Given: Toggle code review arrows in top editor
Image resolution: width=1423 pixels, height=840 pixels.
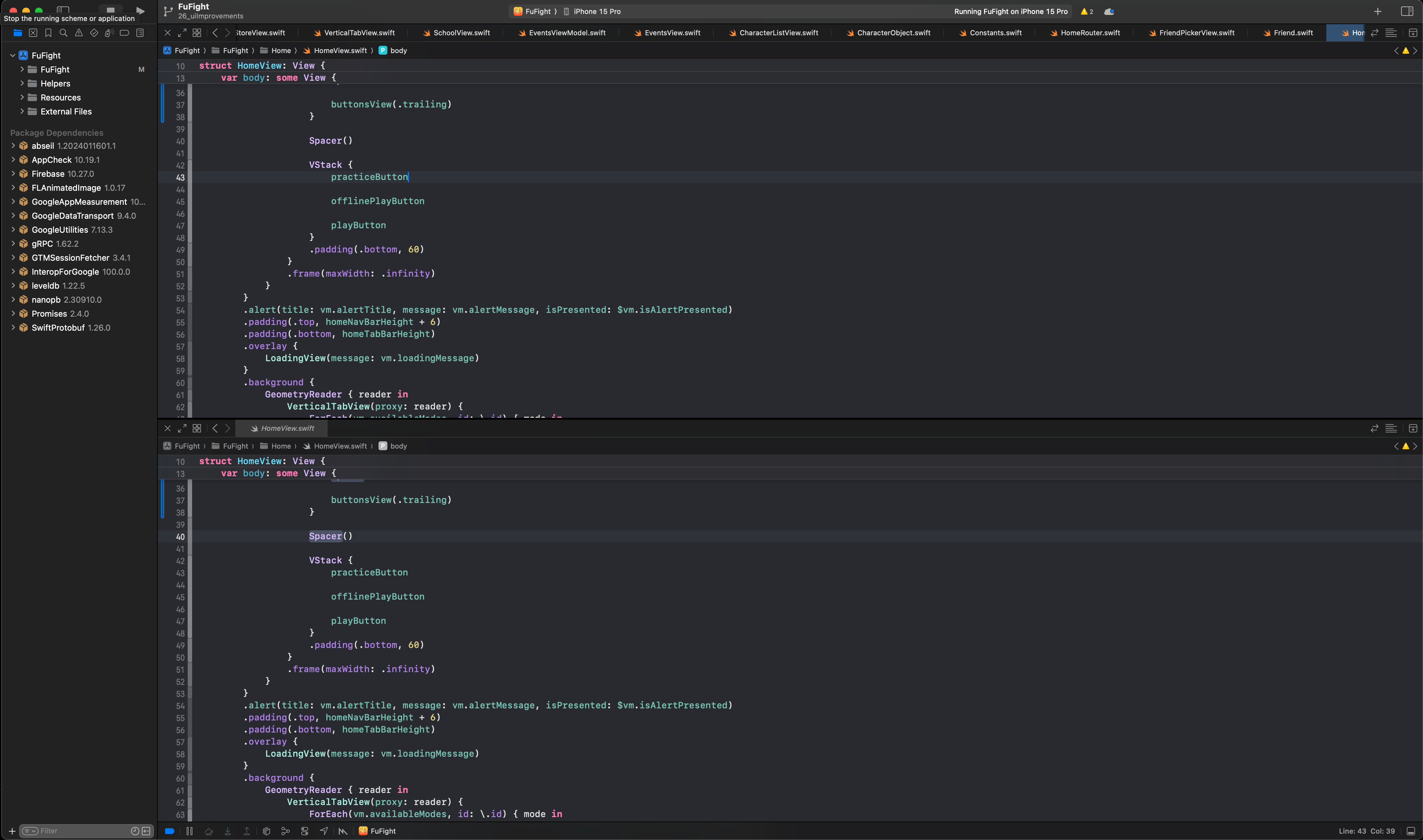Looking at the screenshot, I should point(1374,33).
